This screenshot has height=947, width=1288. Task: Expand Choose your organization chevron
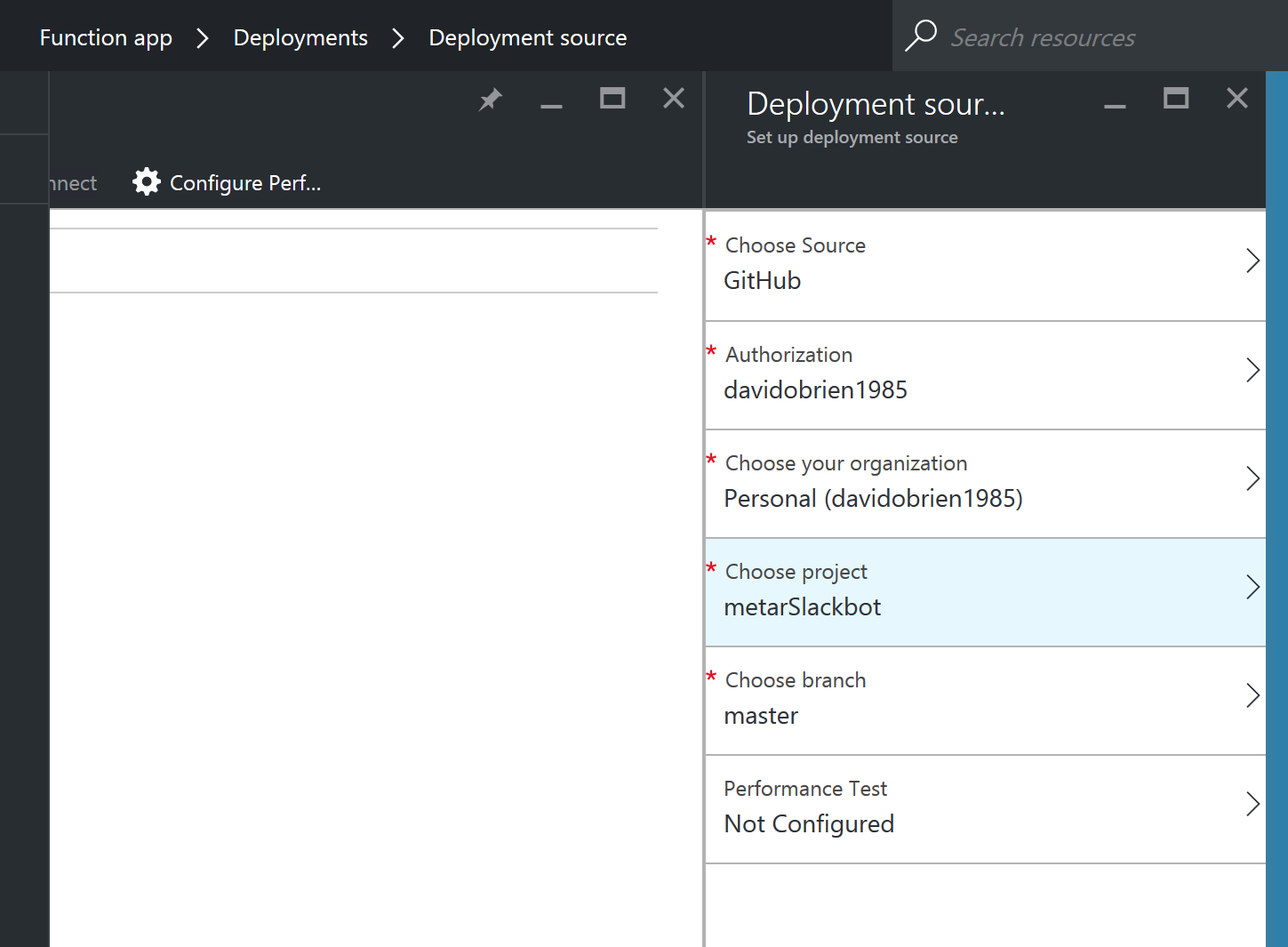click(x=1252, y=478)
